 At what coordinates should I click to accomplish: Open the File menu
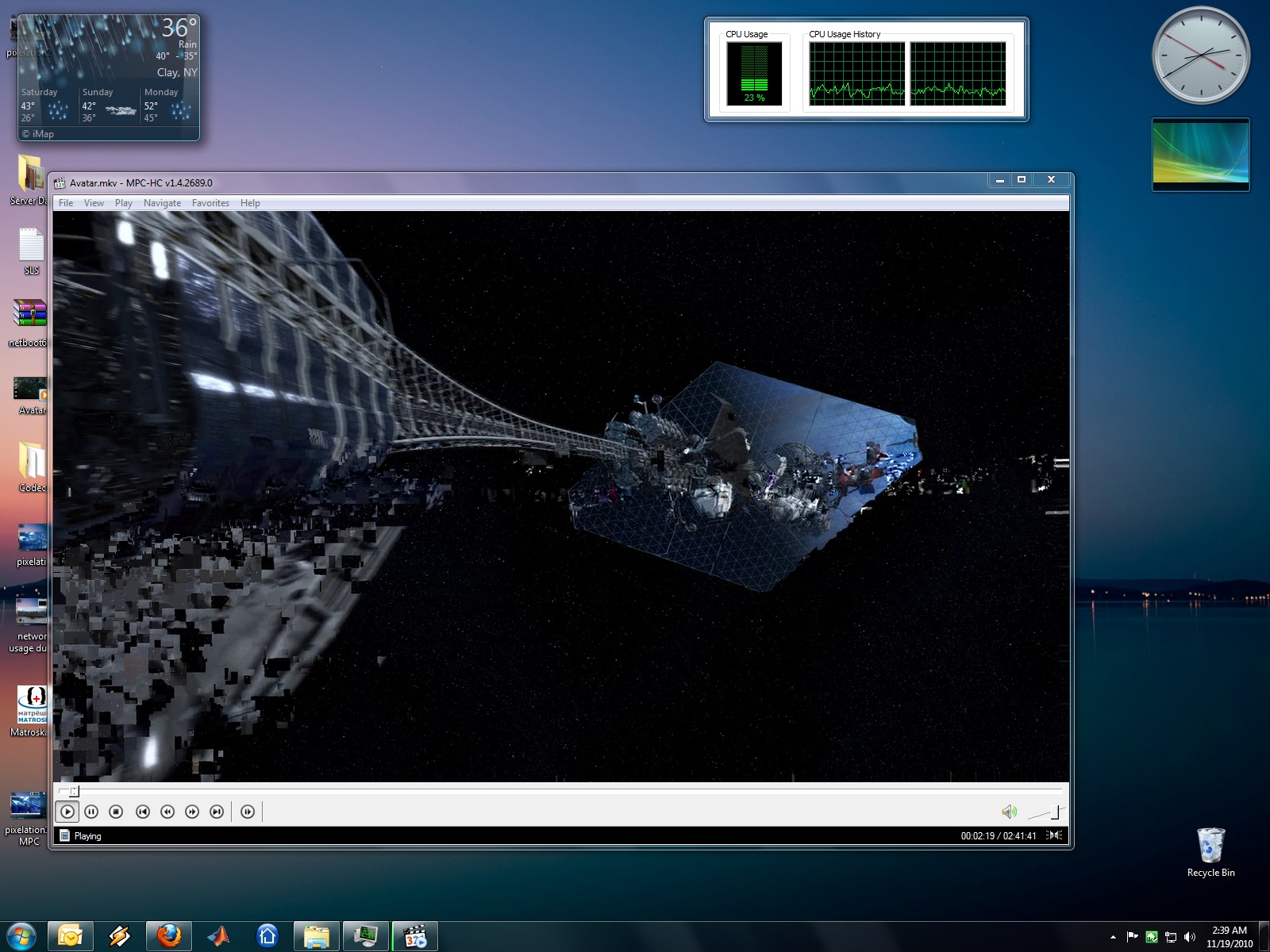point(66,203)
